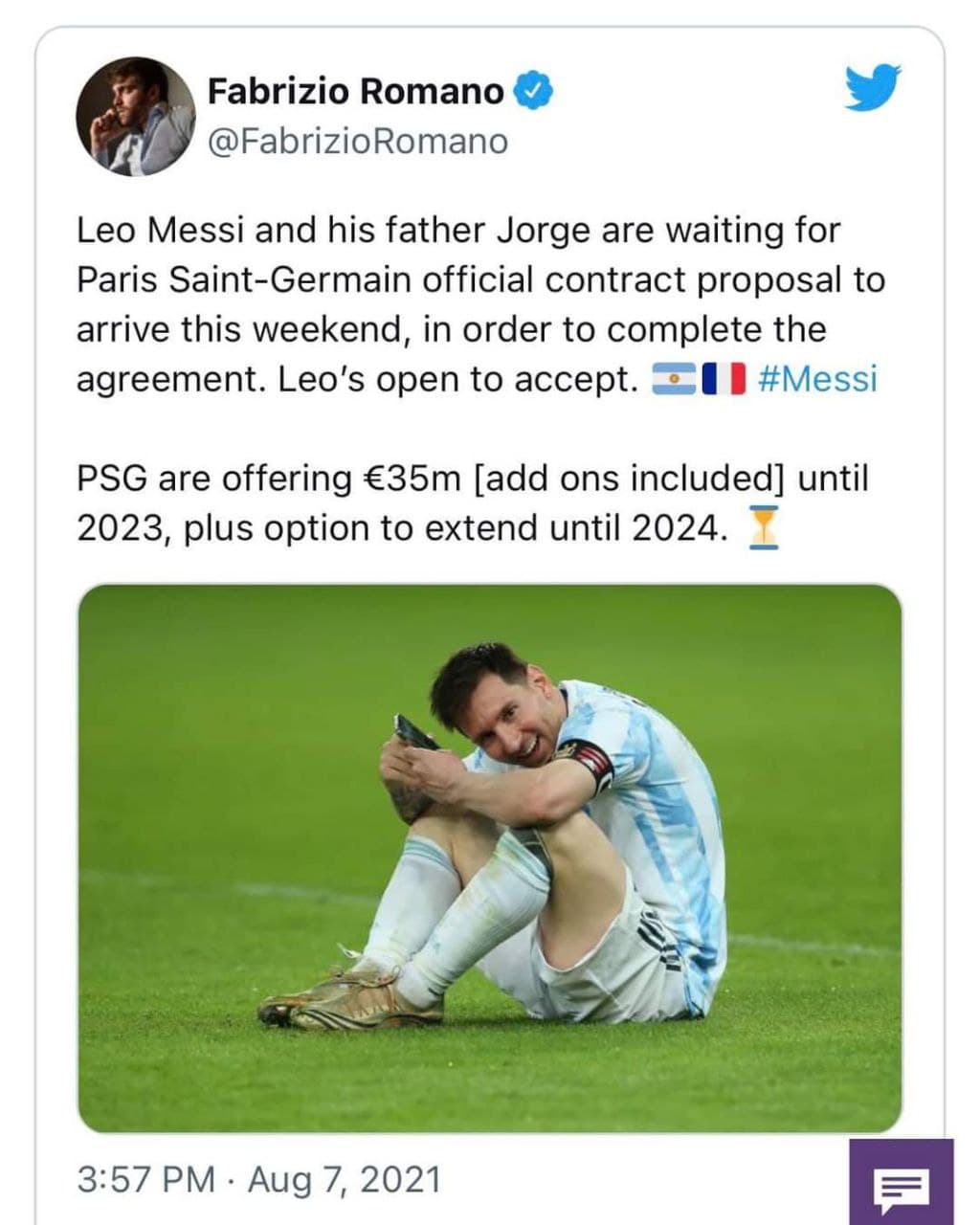Open the attached photo of the player
This screenshot has height=1225, width=980.
point(489,857)
